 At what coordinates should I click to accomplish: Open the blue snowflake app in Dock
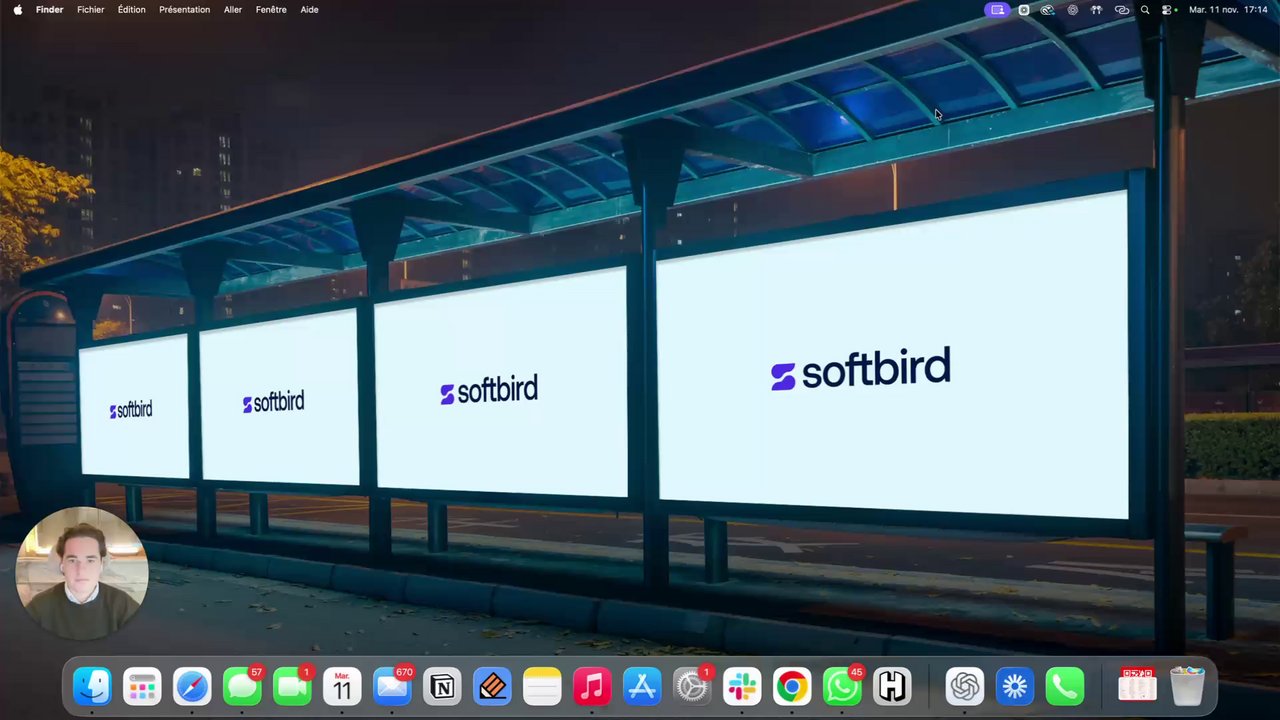[1015, 686]
